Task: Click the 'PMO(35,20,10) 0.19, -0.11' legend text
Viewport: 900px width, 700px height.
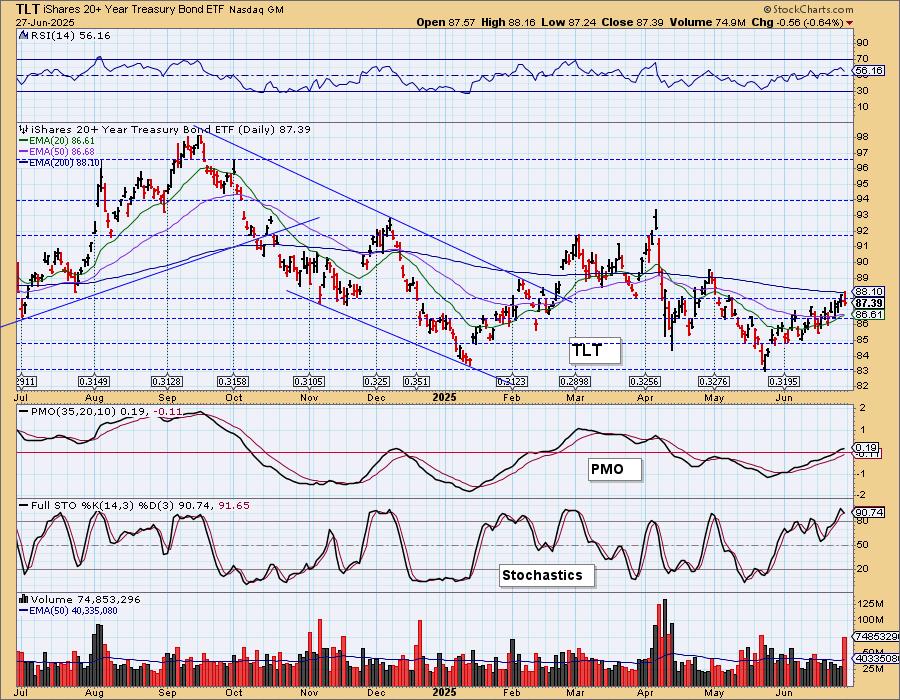Action: (x=107, y=411)
